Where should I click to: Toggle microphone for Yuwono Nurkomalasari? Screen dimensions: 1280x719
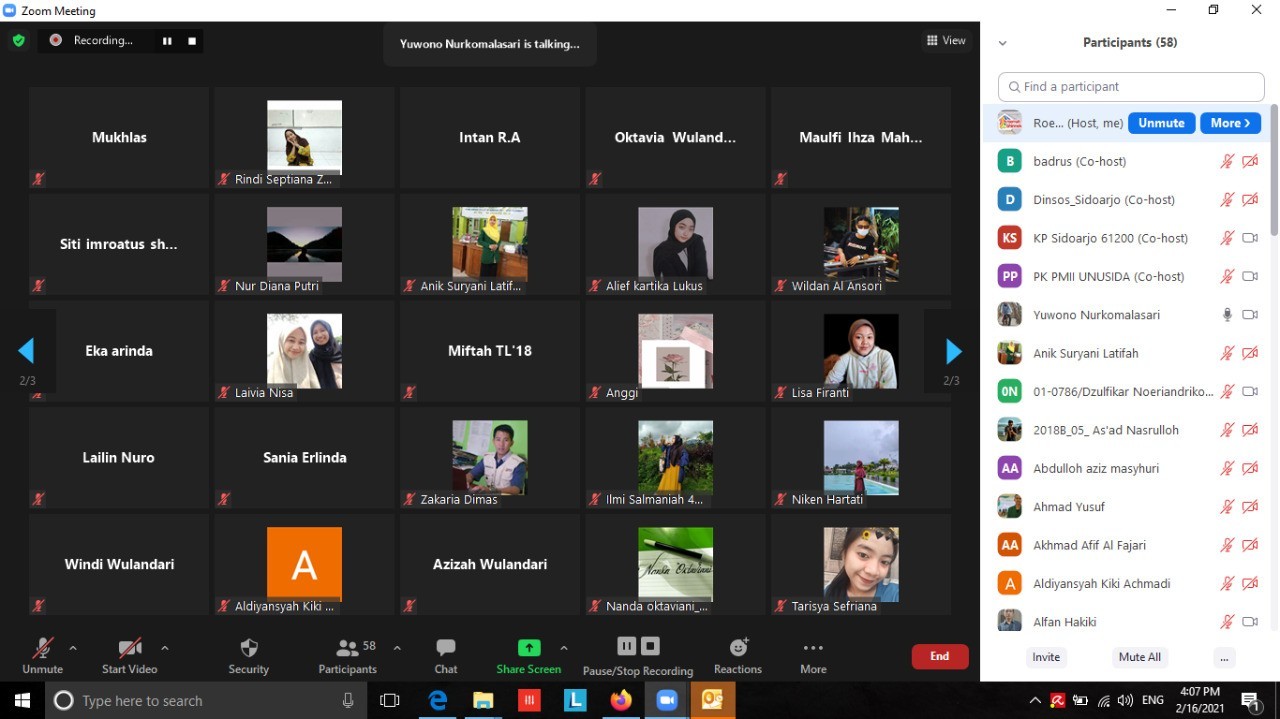[x=1227, y=315]
